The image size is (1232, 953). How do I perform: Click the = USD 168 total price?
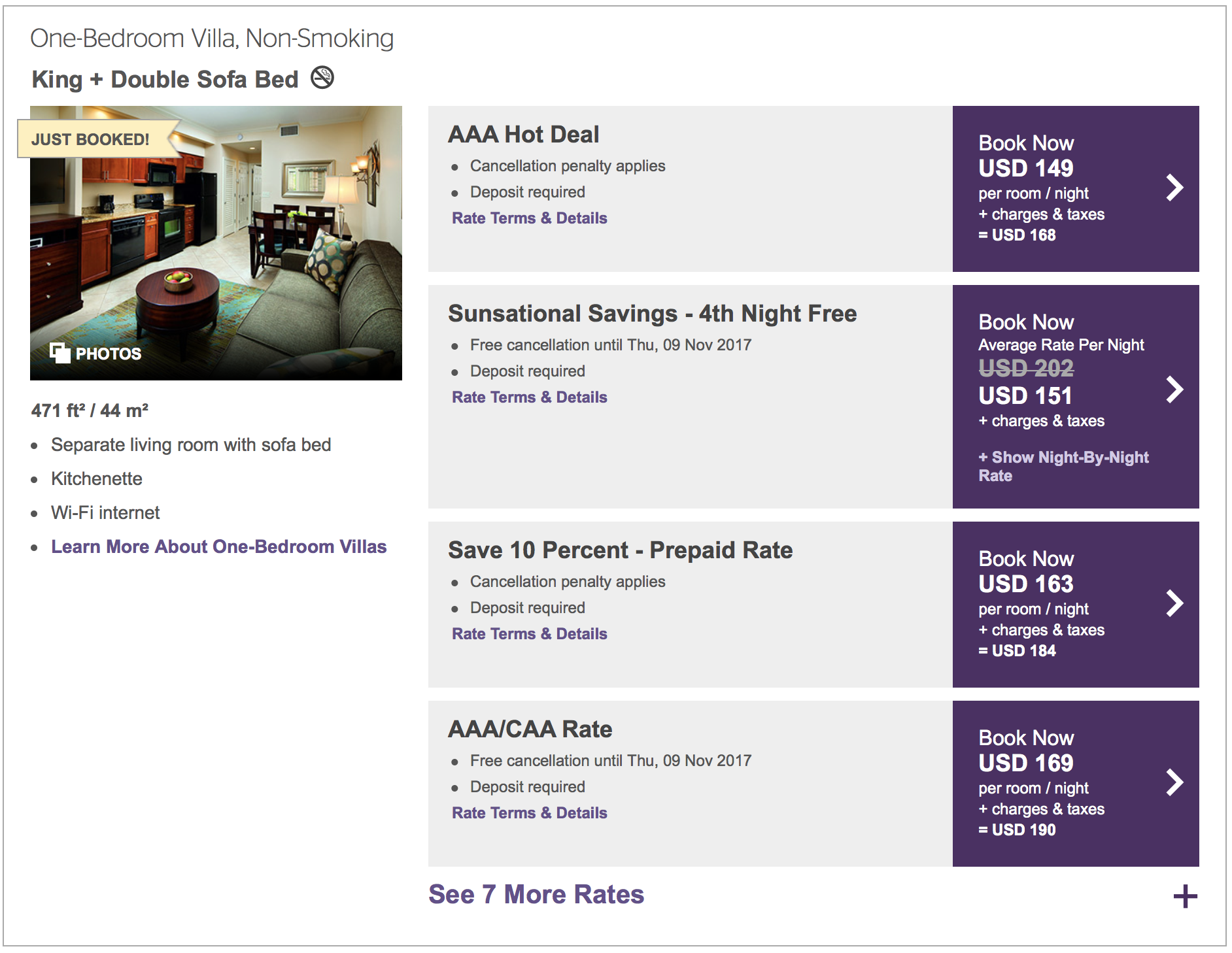(x=1017, y=235)
